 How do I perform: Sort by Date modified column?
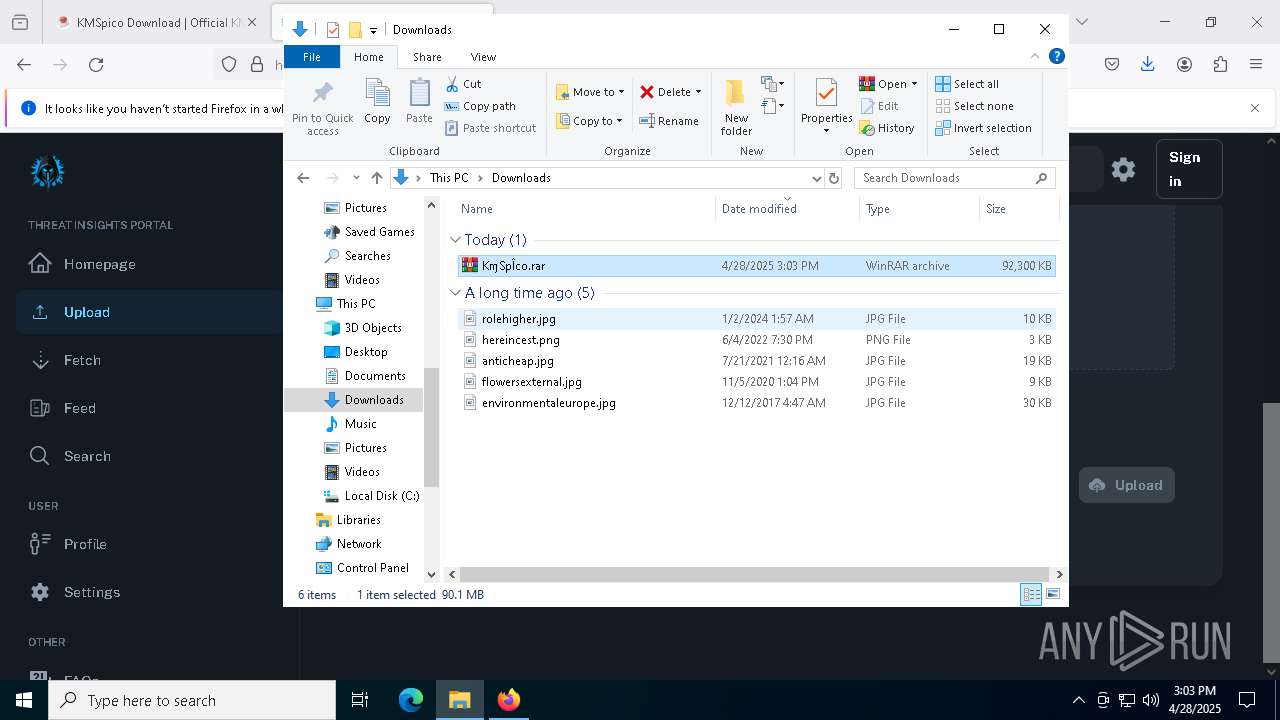[788, 209]
